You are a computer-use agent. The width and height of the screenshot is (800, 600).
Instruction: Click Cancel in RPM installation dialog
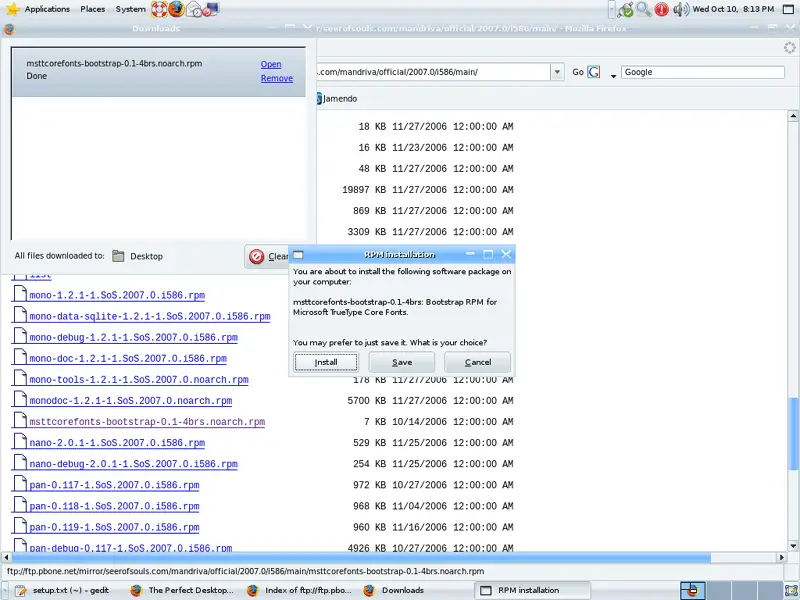tap(478, 362)
